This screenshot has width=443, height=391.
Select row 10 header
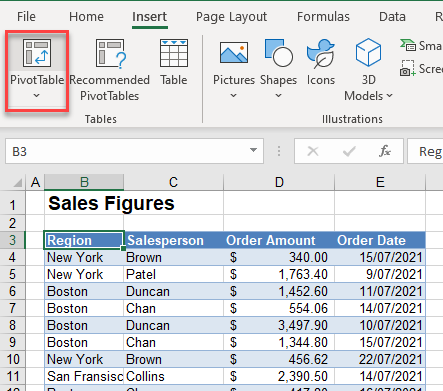pos(13,359)
